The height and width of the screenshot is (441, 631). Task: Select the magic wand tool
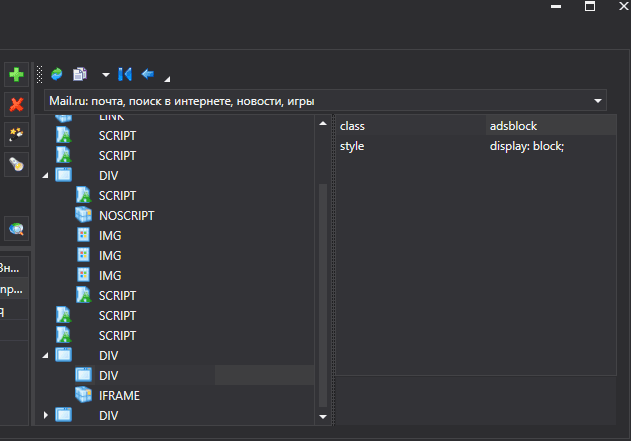tap(16, 134)
